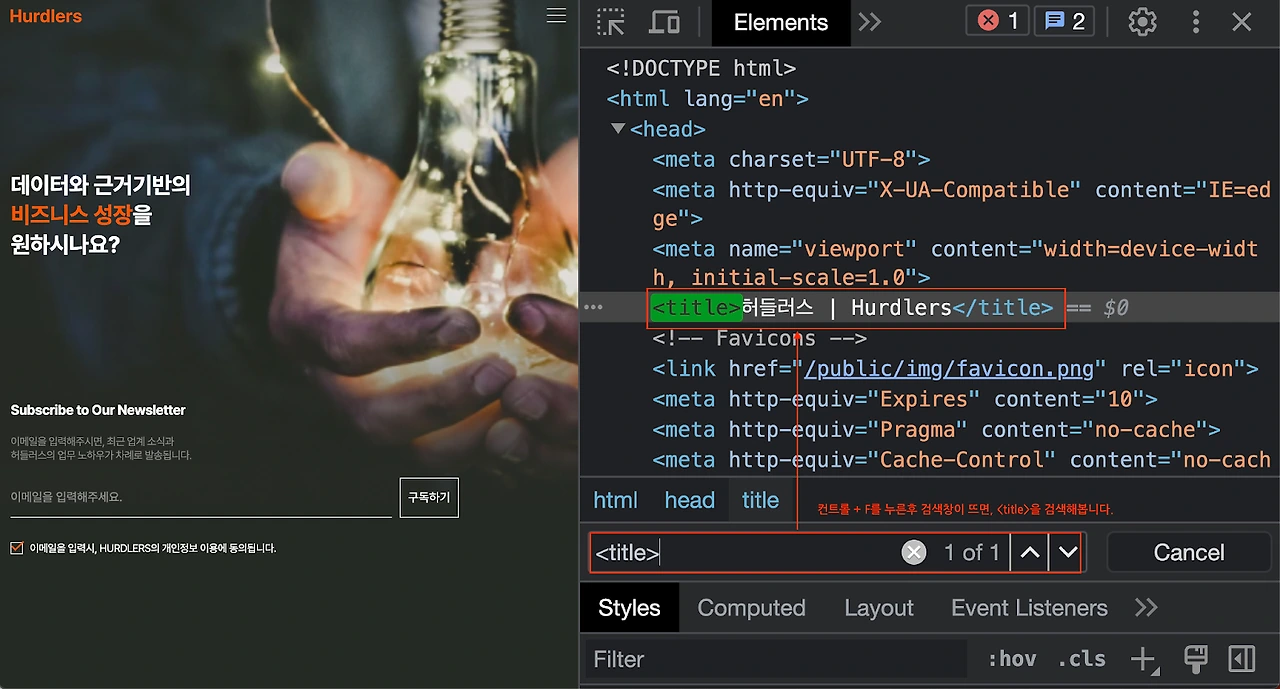Clear the <title> search field
The height and width of the screenshot is (689, 1280).
tap(914, 552)
